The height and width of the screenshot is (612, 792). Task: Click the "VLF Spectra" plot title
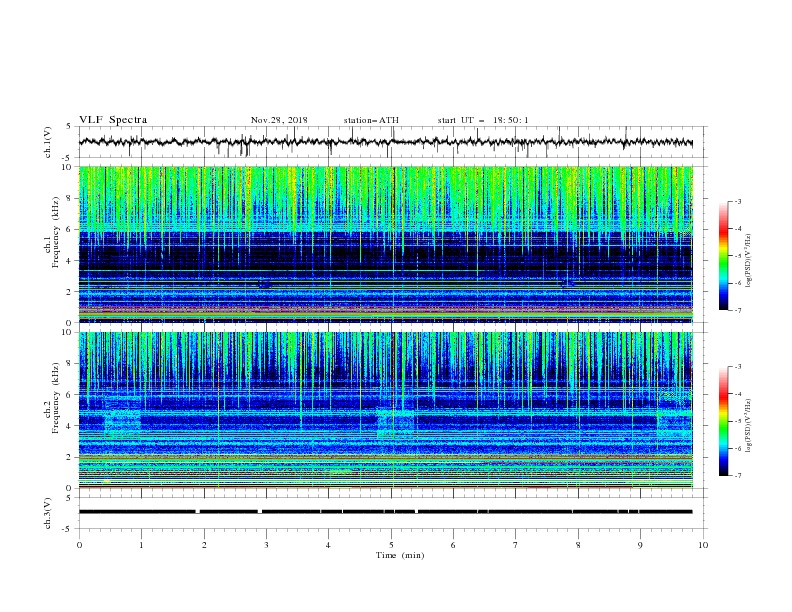113,120
